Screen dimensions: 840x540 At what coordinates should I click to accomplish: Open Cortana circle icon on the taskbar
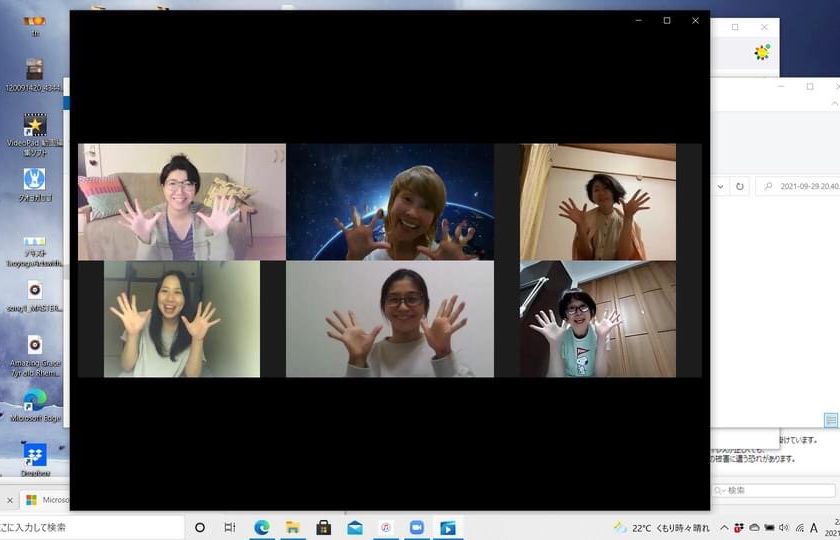pyautogui.click(x=200, y=527)
